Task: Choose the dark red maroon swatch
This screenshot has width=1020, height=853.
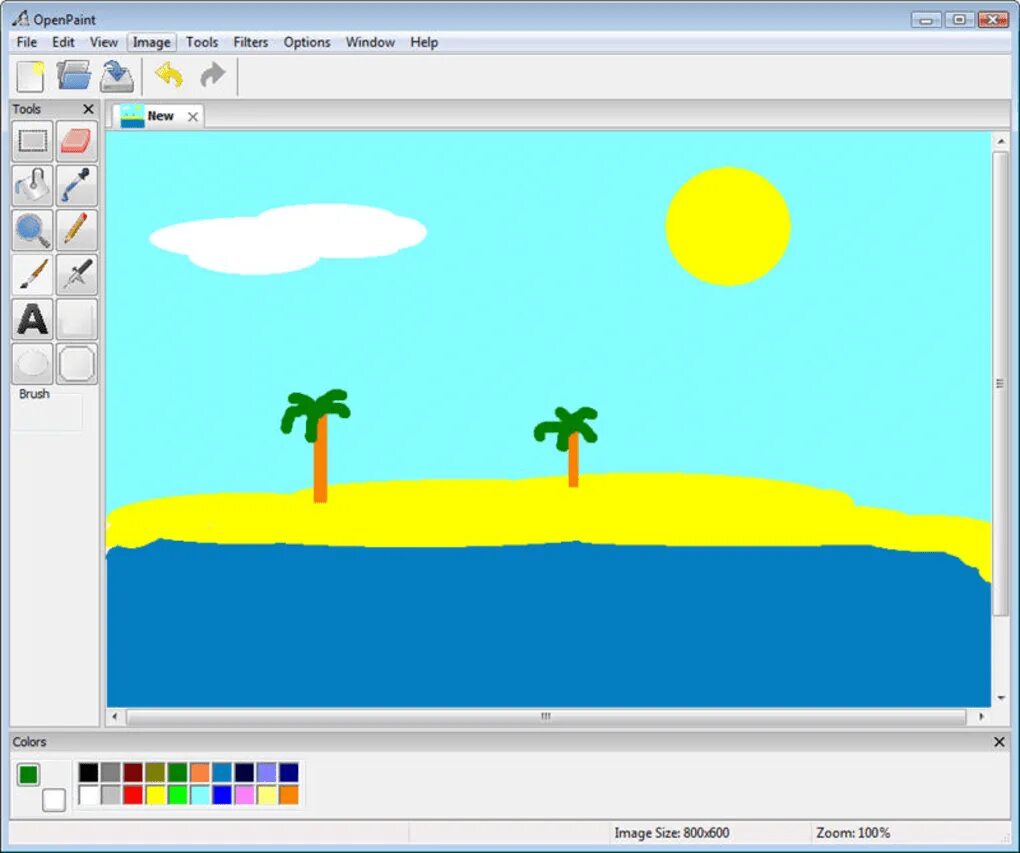Action: (133, 772)
